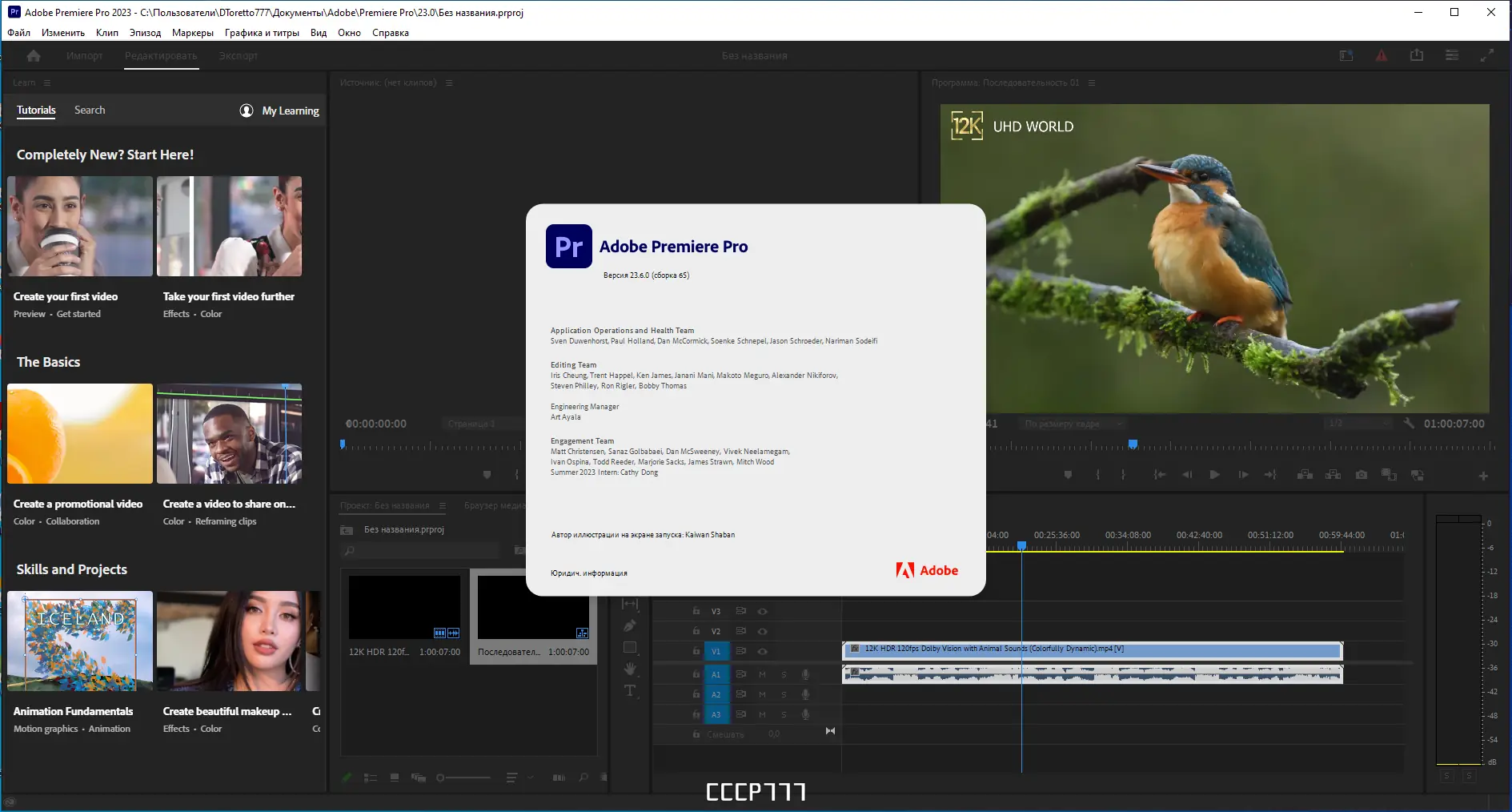
Task: Mute audio track A3
Action: tap(762, 714)
